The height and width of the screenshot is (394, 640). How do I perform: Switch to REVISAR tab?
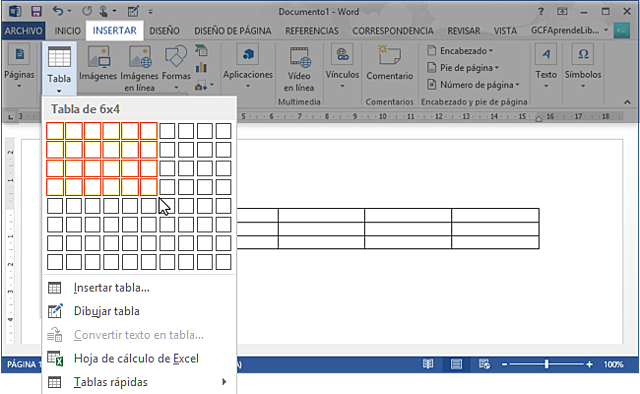click(464, 31)
